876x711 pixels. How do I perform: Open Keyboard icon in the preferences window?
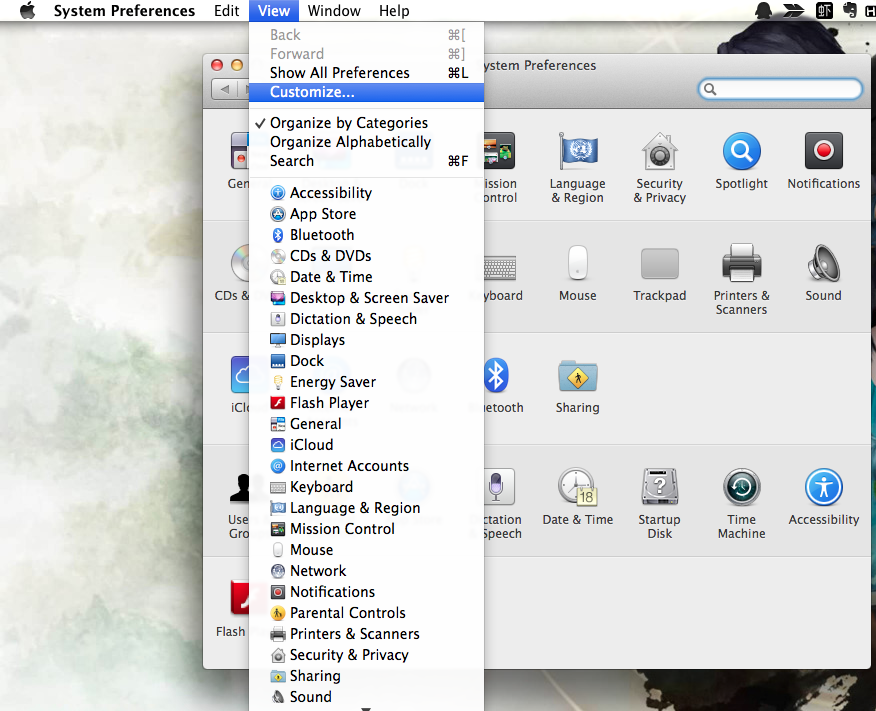click(500, 268)
